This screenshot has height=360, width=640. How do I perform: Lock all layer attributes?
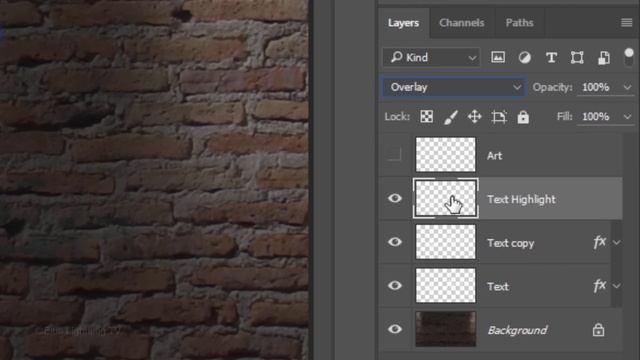point(523,117)
